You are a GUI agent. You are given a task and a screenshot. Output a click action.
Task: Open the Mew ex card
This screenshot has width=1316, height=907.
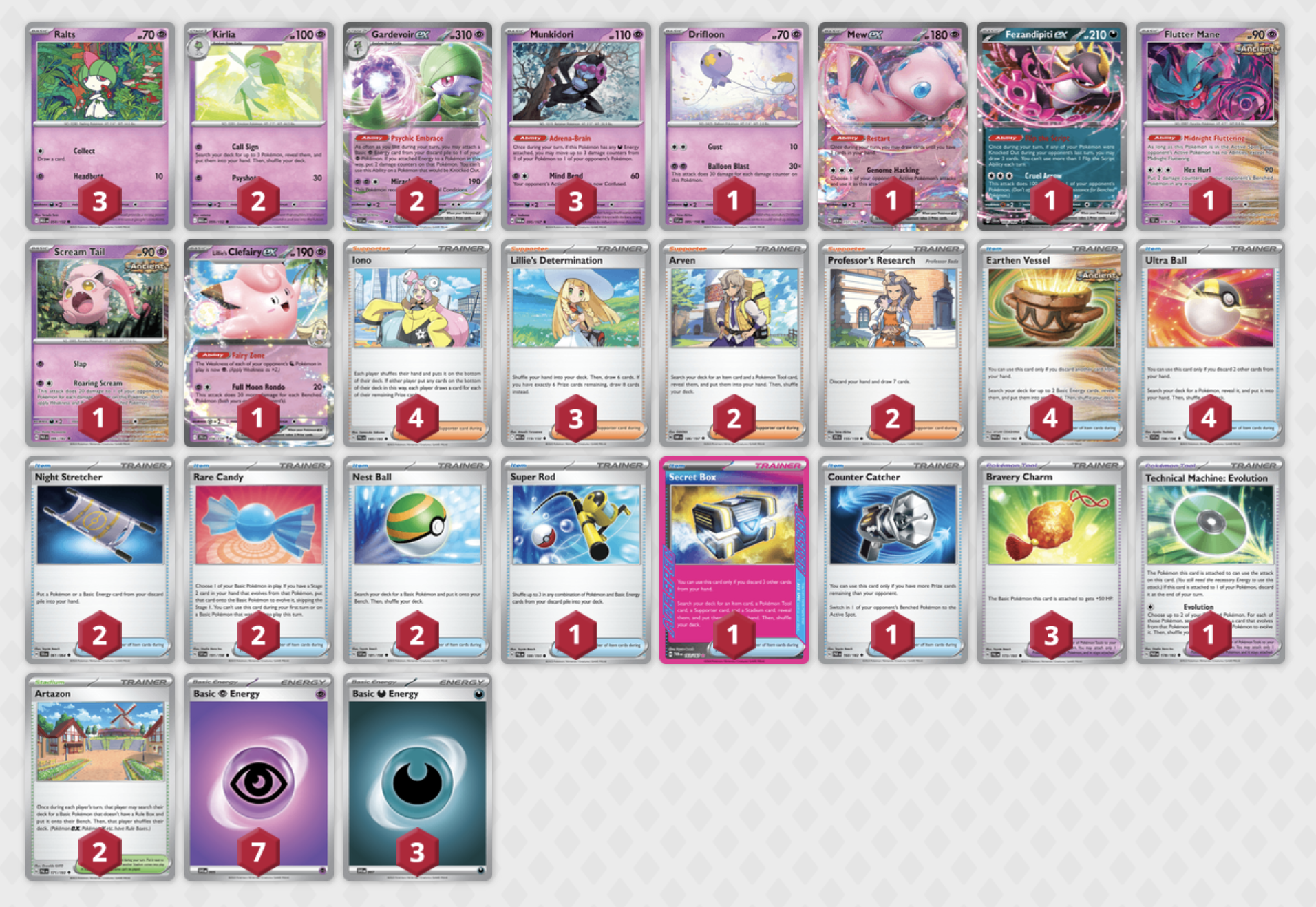pyautogui.click(x=893, y=126)
